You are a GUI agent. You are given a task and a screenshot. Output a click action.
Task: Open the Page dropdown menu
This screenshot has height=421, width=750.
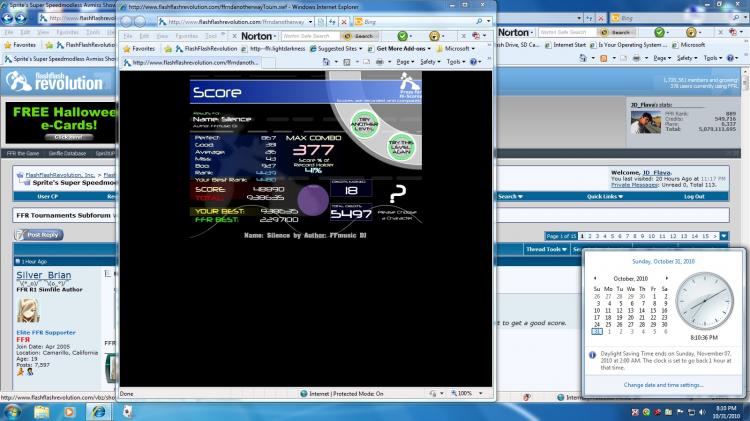pos(405,62)
